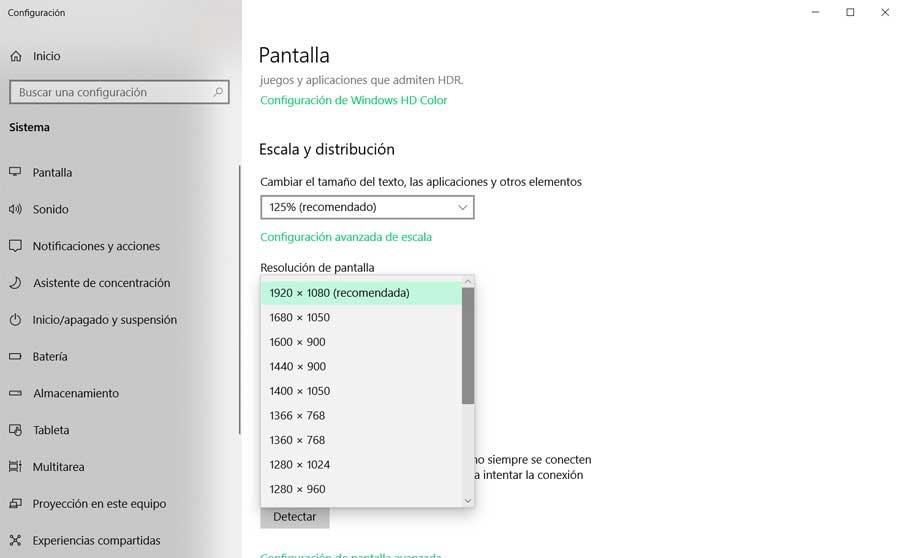Click the Sonido speaker icon
The width and height of the screenshot is (900, 558).
pos(15,209)
